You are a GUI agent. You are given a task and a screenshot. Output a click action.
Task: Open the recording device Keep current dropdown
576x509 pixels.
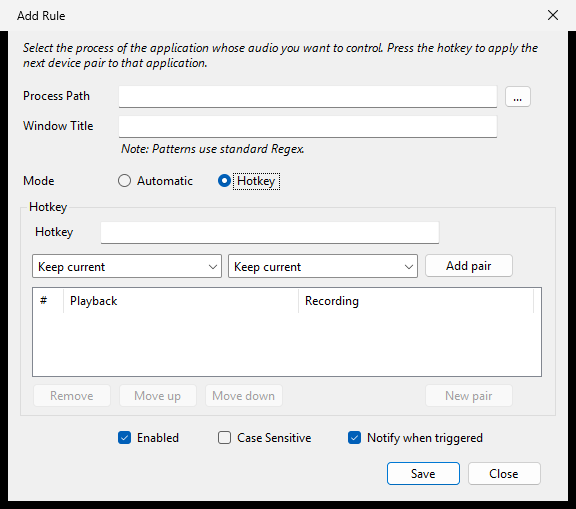pos(323,266)
